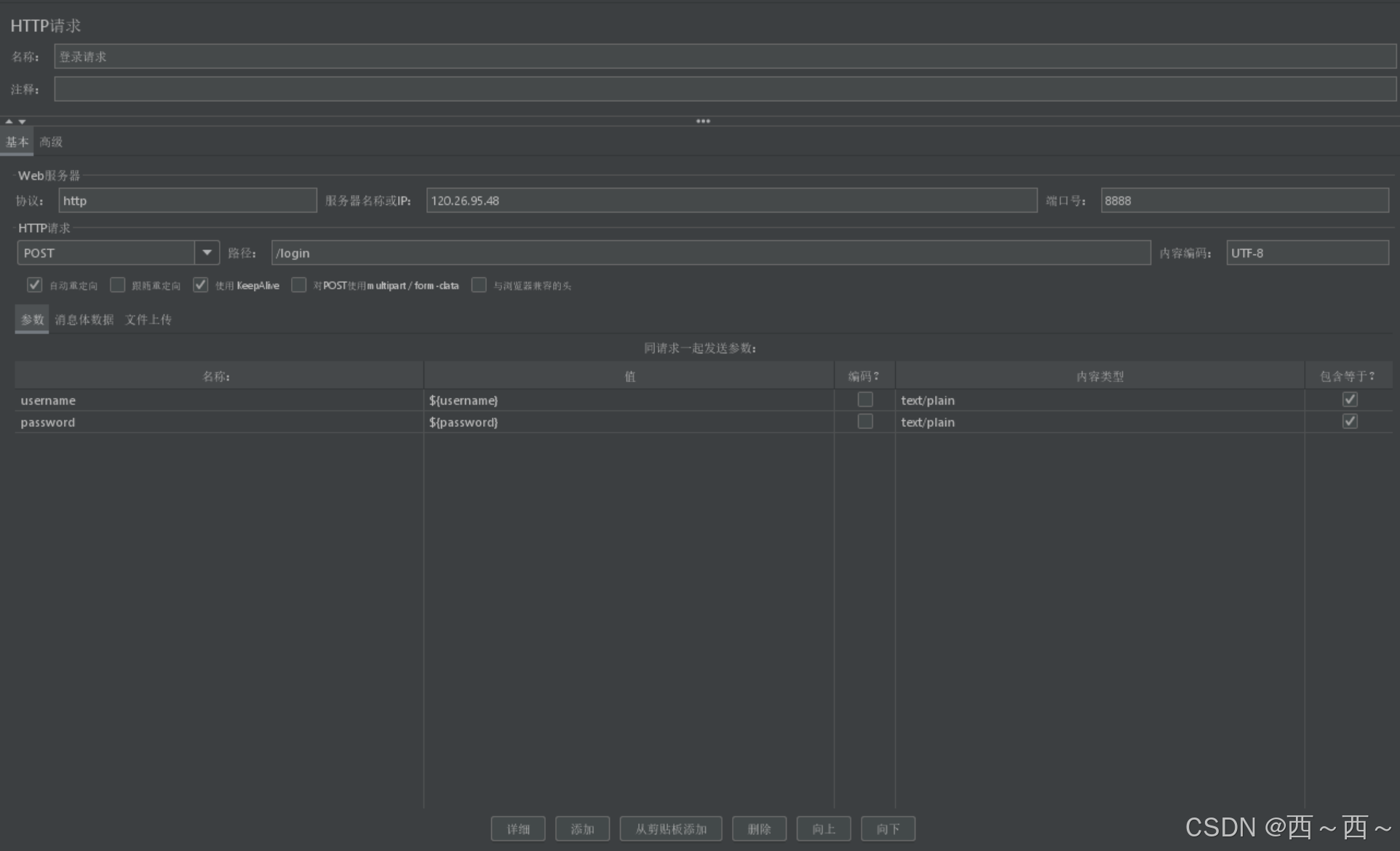Open the 文件上传 tab
Screen dimensions: 1400x851
(x=148, y=320)
